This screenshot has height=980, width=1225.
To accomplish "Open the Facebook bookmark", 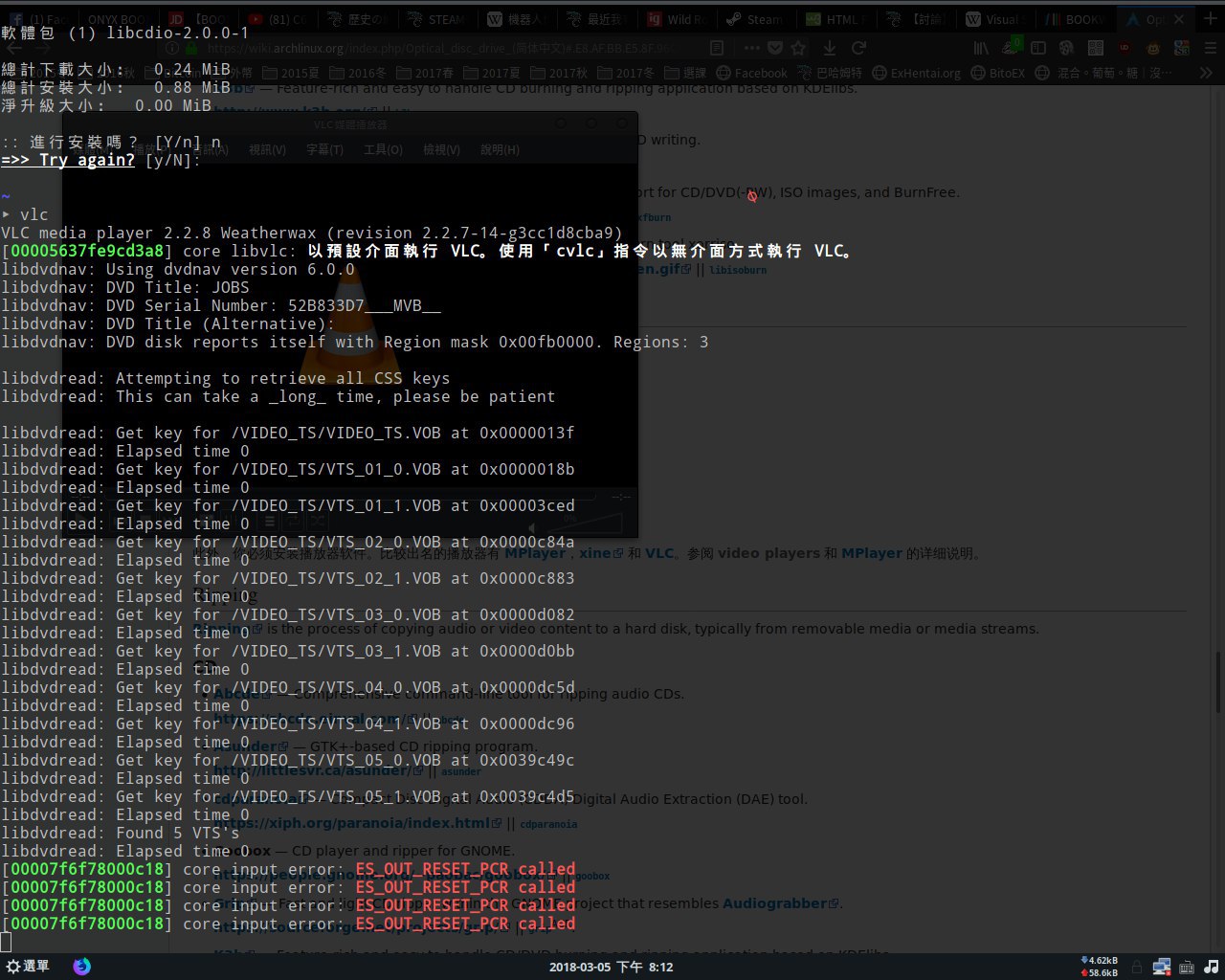I will (752, 73).
